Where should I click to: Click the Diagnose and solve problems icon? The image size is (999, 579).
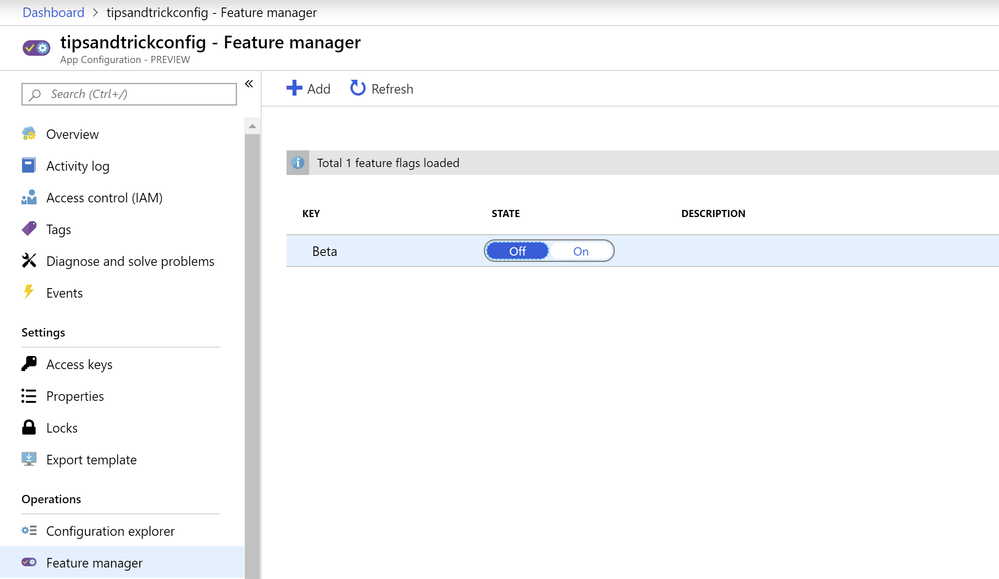click(29, 261)
